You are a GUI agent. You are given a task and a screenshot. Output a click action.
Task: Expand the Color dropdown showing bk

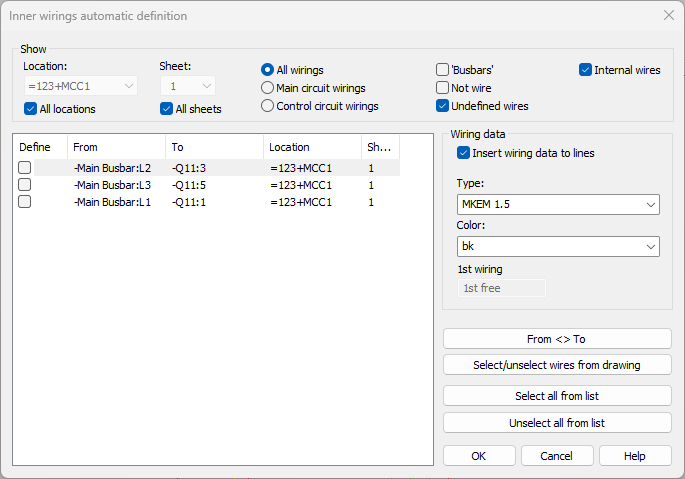pos(557,246)
